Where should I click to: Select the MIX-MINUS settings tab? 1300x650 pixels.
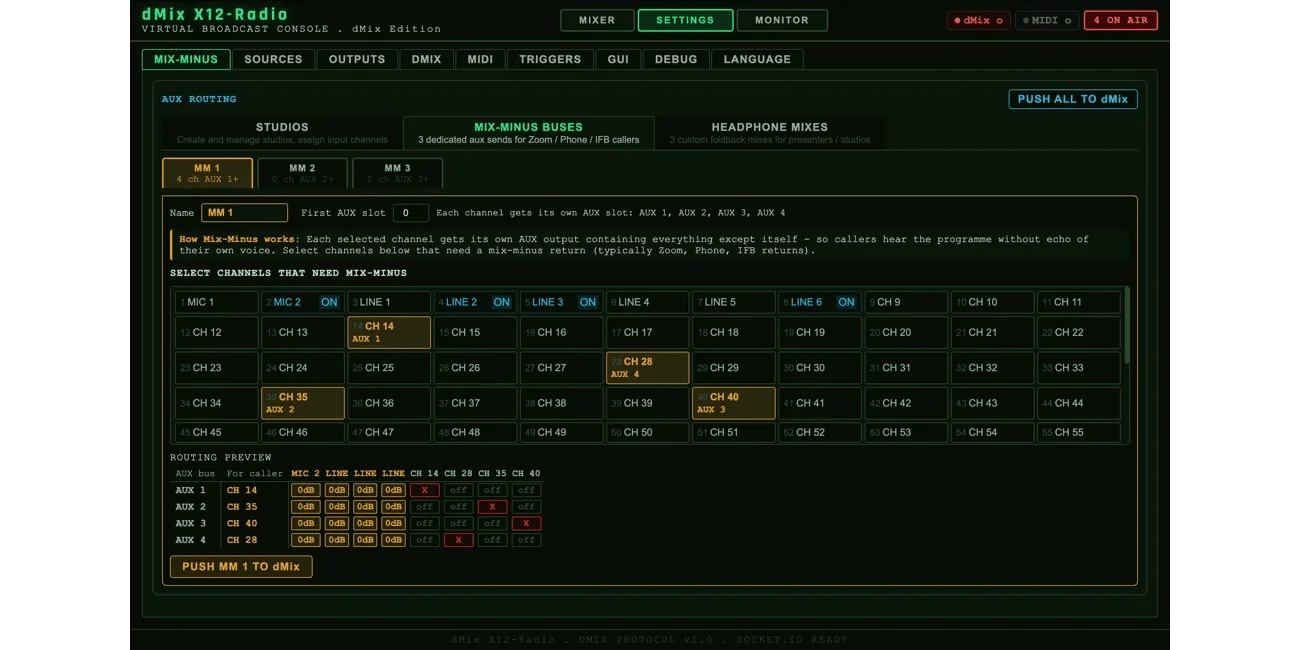pyautogui.click(x=186, y=59)
